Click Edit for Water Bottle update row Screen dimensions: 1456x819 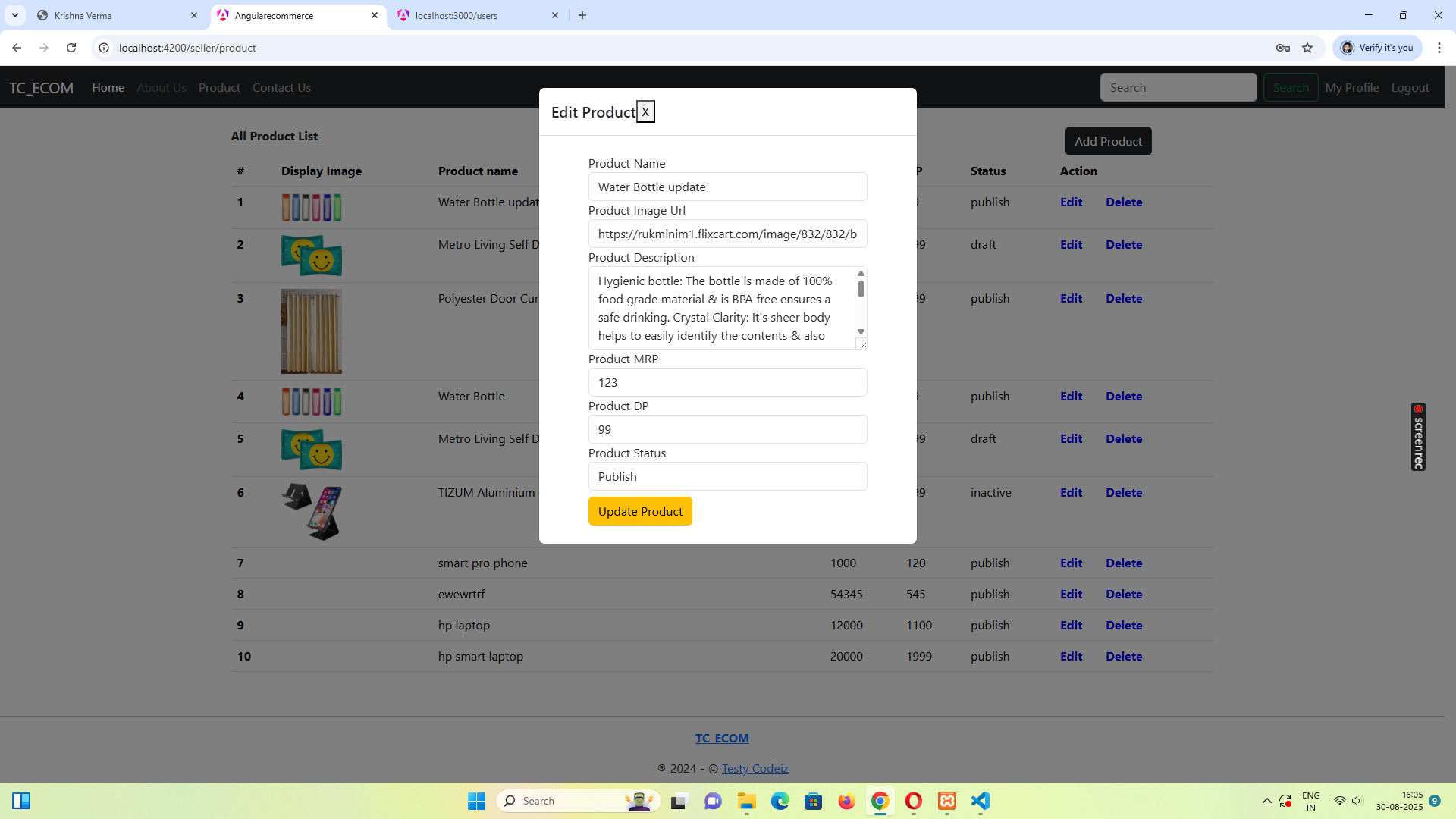[x=1071, y=202]
